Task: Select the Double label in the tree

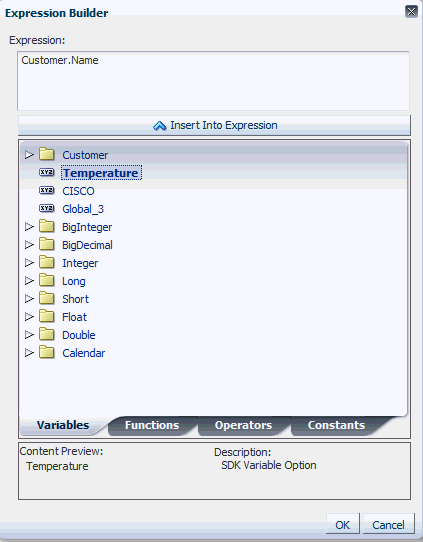Action: click(x=79, y=335)
